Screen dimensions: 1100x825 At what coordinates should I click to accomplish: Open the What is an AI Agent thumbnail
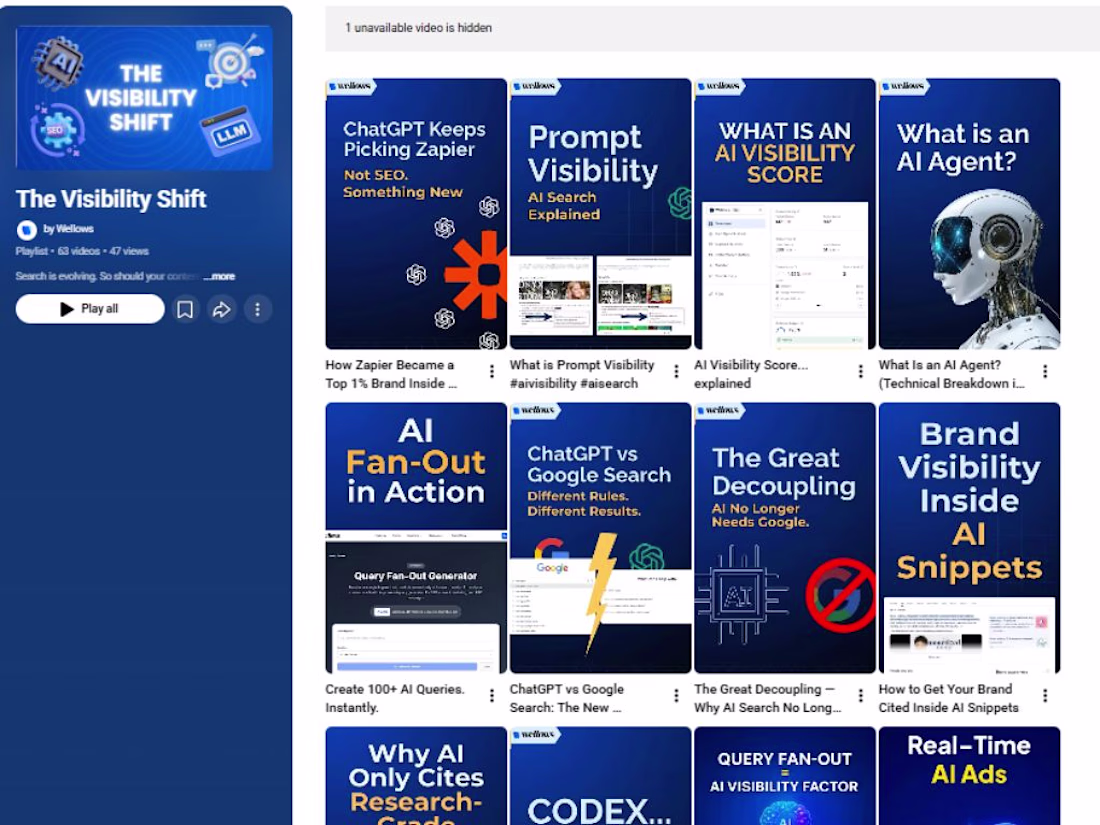970,214
